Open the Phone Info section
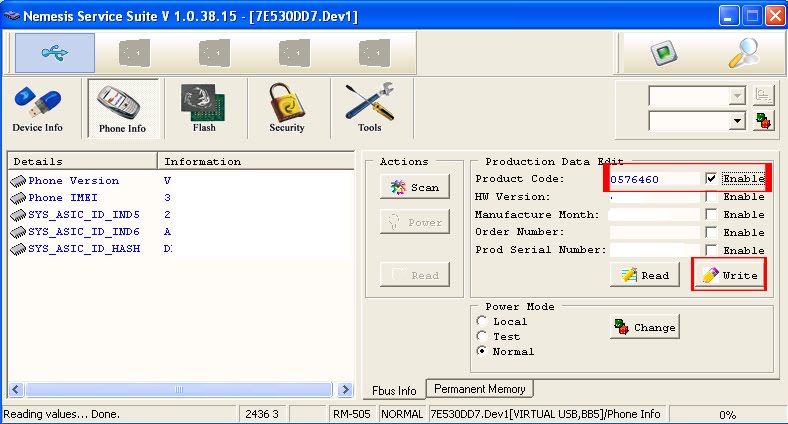Viewport: 788px width, 424px height. pyautogui.click(x=123, y=109)
